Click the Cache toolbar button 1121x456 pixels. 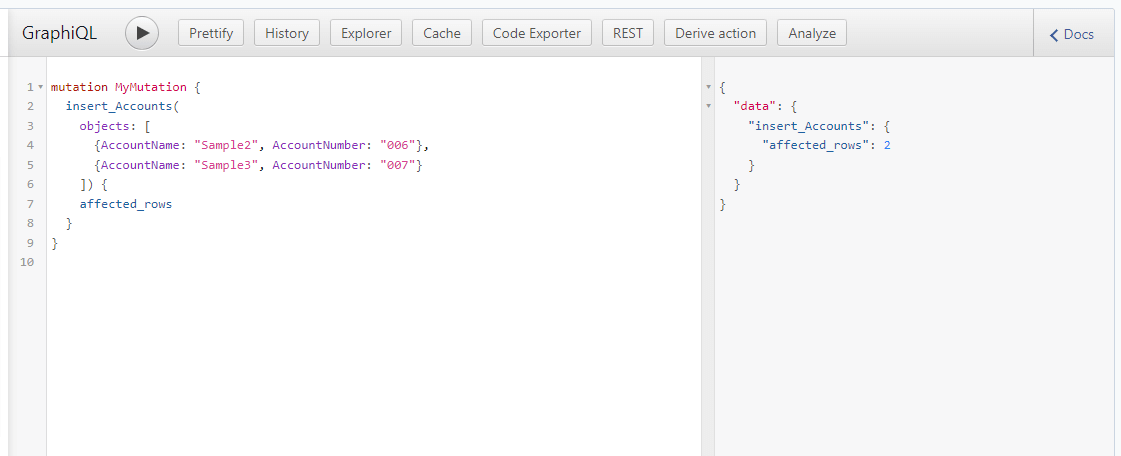pyautogui.click(x=442, y=33)
